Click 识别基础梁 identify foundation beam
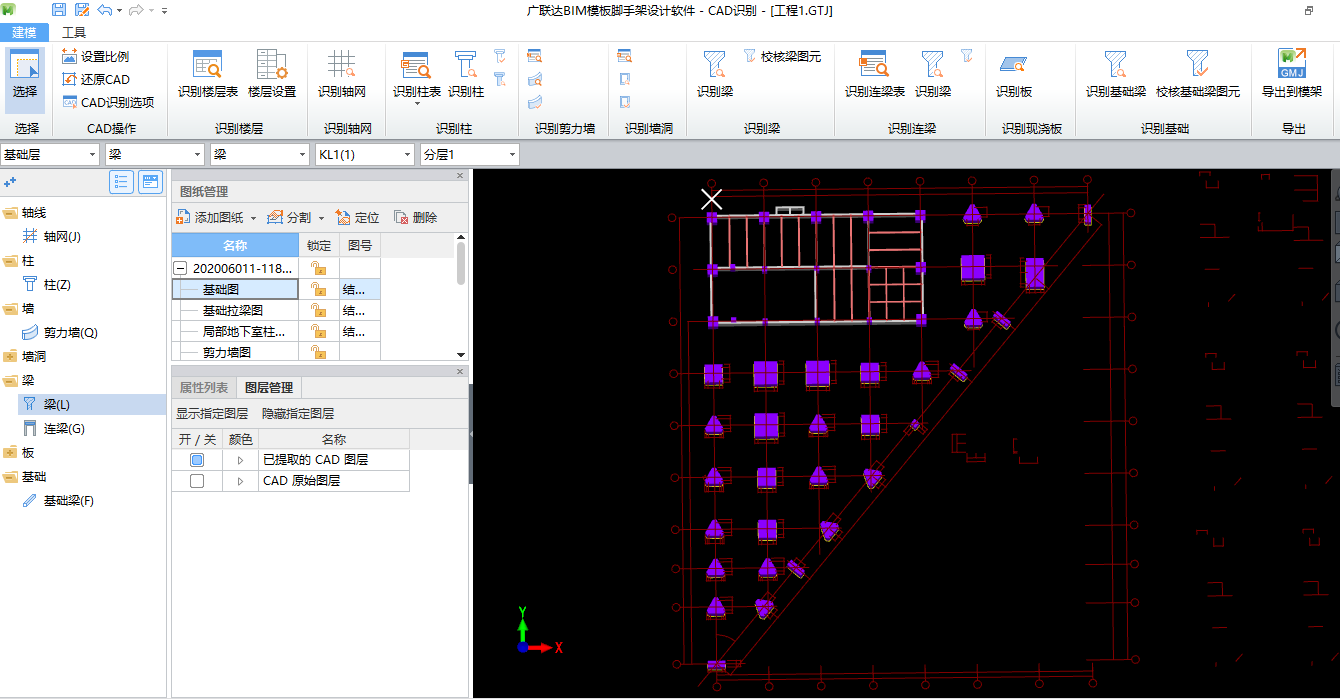The image size is (1340, 699). (x=1116, y=75)
